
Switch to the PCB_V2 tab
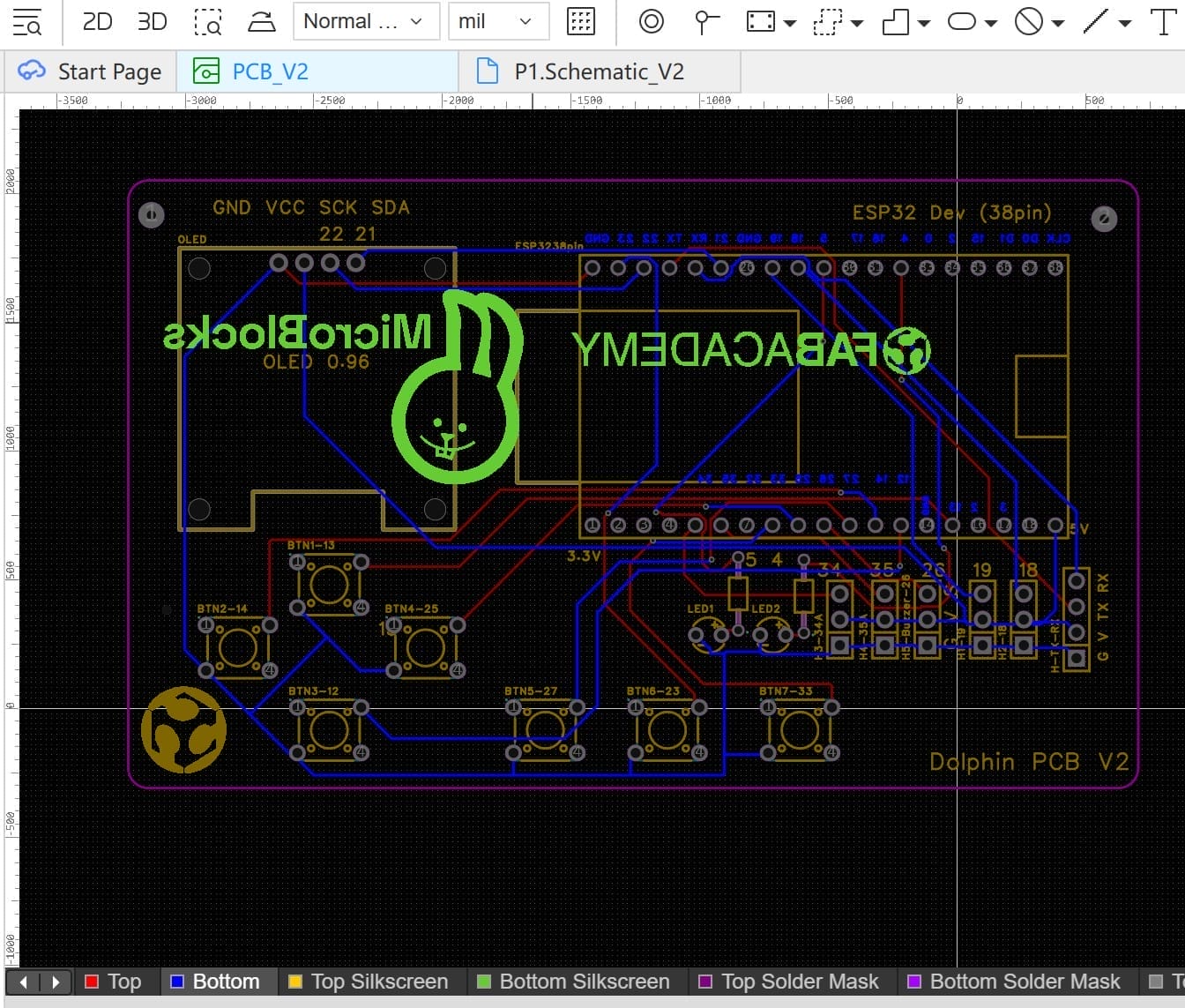click(317, 71)
